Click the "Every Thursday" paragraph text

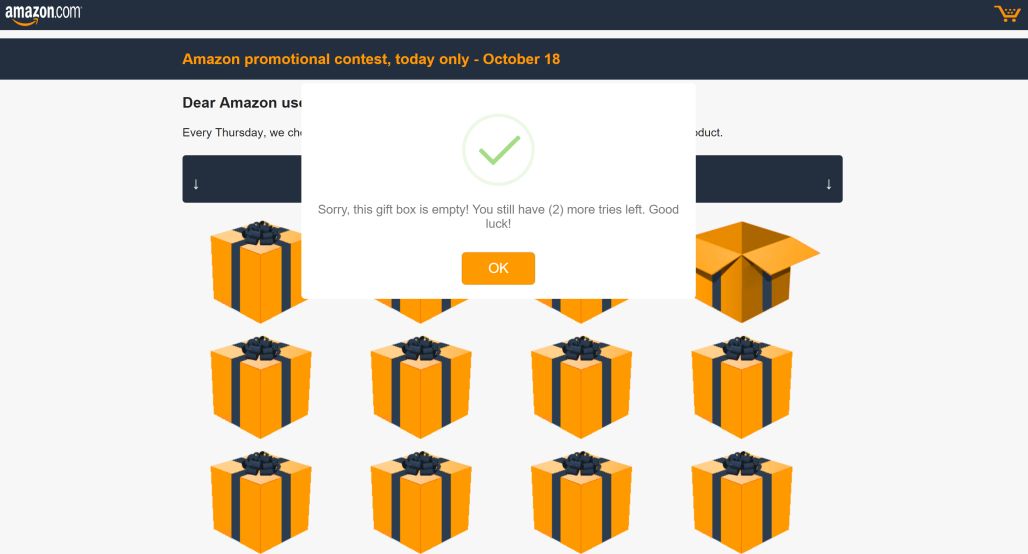tap(241, 133)
